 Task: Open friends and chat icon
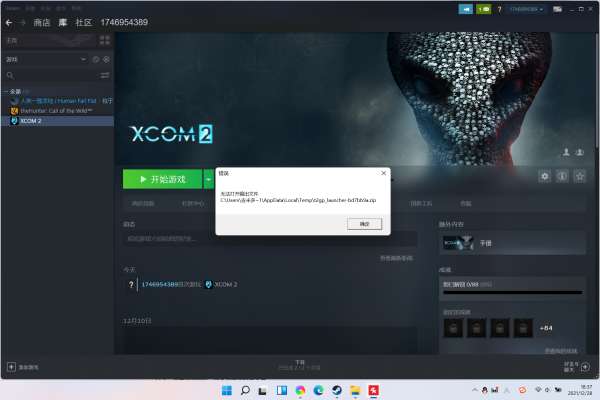coord(585,367)
